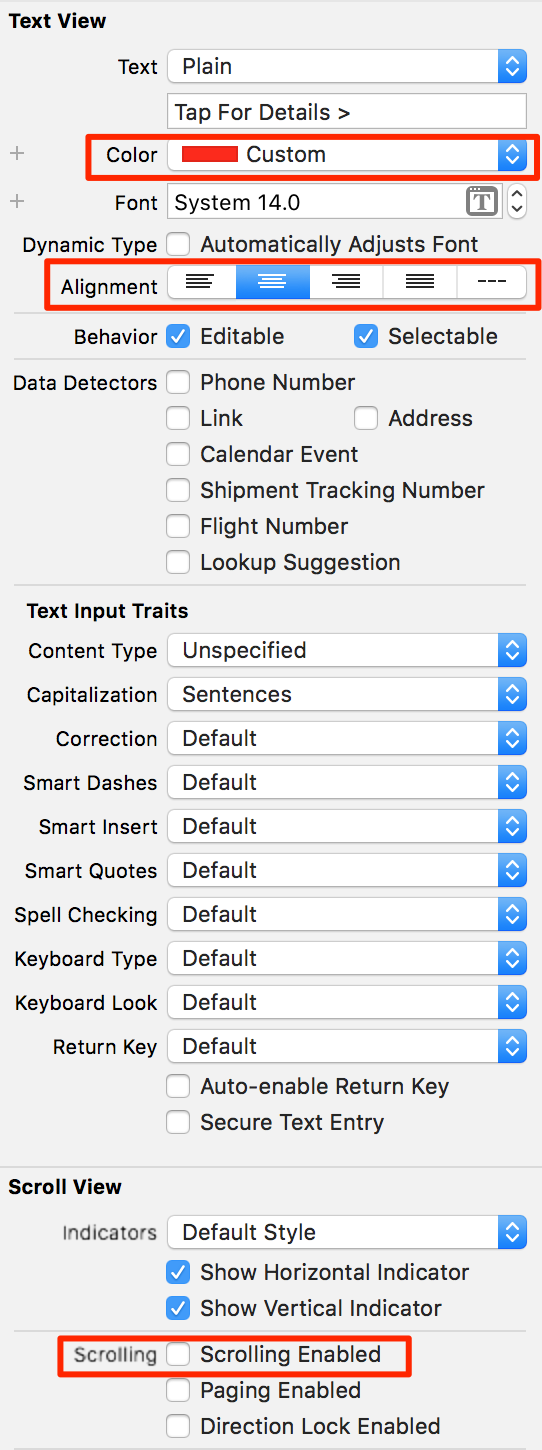Enable the Phone Number data detector

coord(178,382)
